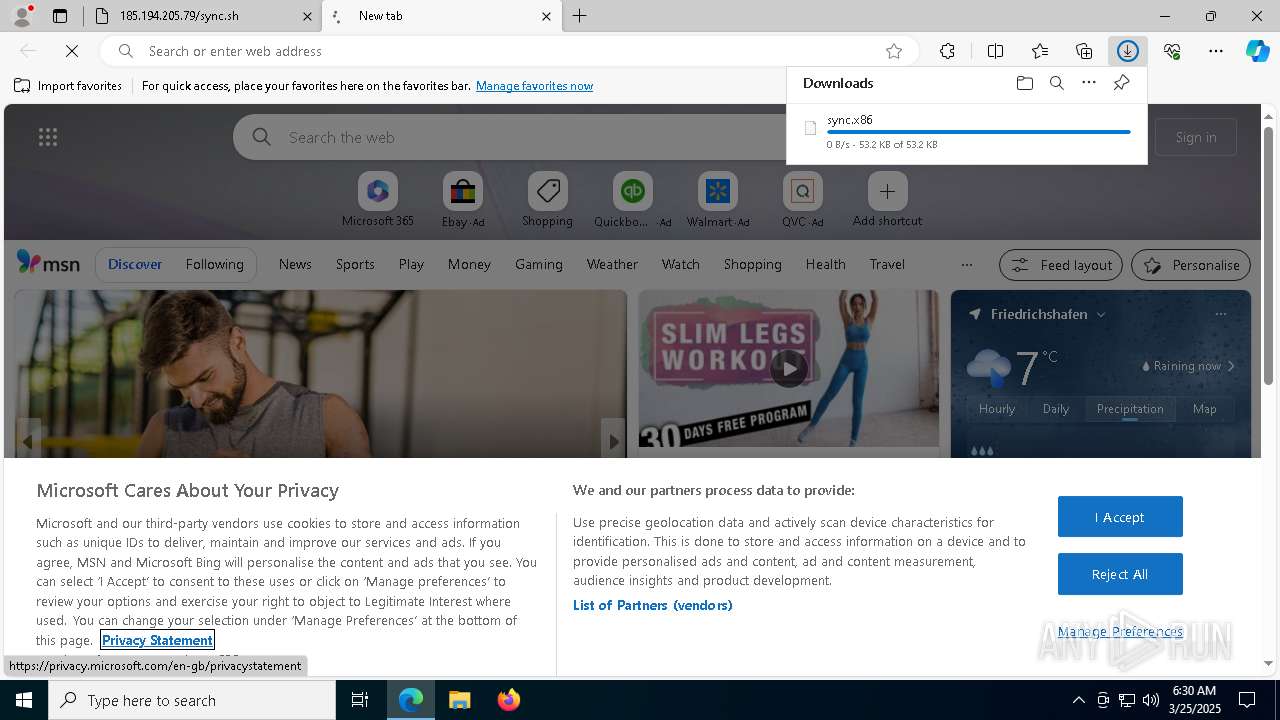The height and width of the screenshot is (720, 1280).
Task: Open the Manage Preferences link
Action: (x=1120, y=631)
